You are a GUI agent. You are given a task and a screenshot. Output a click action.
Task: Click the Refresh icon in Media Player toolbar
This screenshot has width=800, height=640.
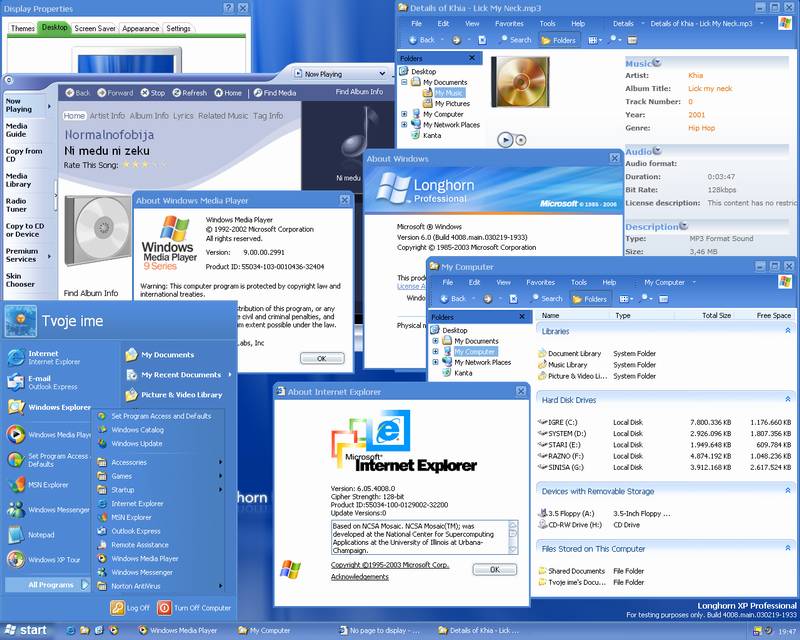pos(175,93)
